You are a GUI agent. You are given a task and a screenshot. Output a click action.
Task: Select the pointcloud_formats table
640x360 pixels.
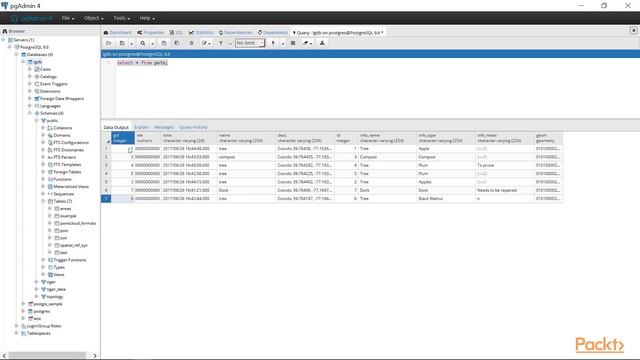78,223
